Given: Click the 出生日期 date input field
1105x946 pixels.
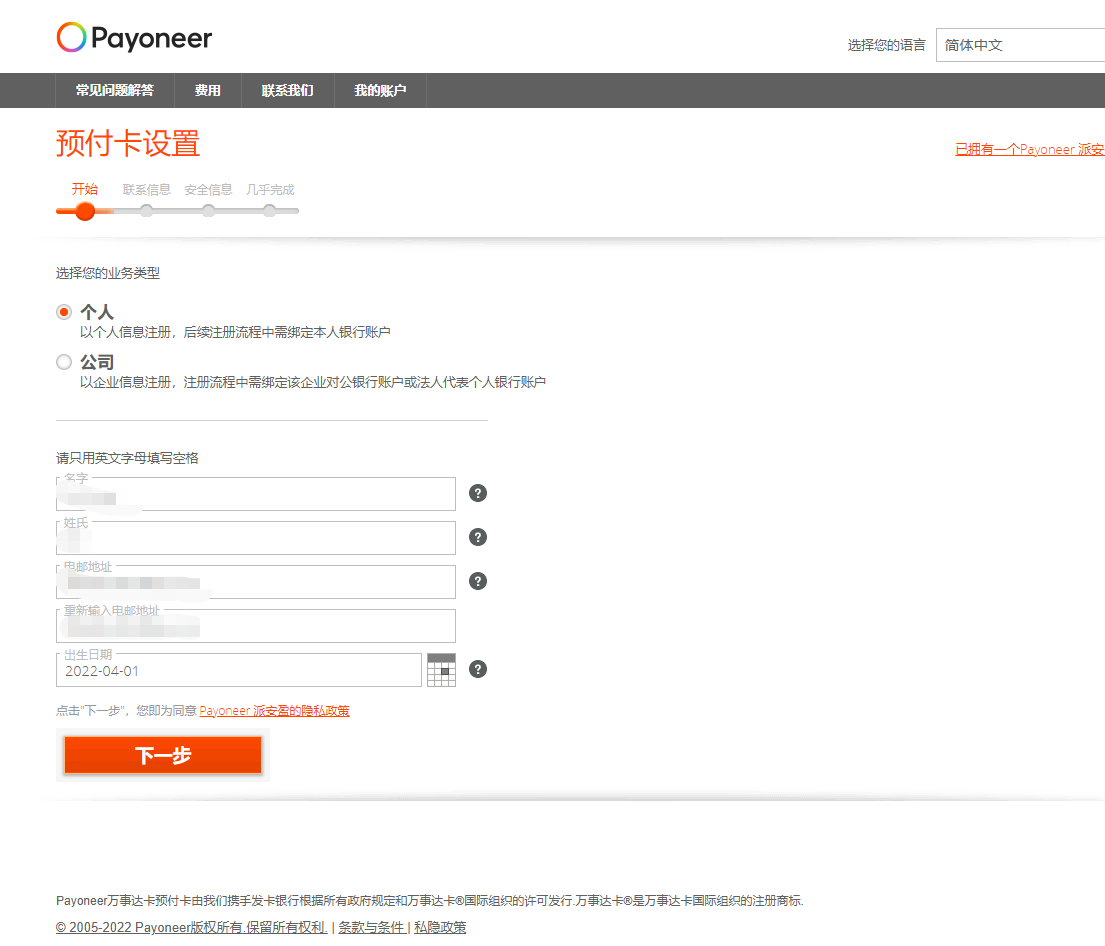Looking at the screenshot, I should tap(238, 671).
